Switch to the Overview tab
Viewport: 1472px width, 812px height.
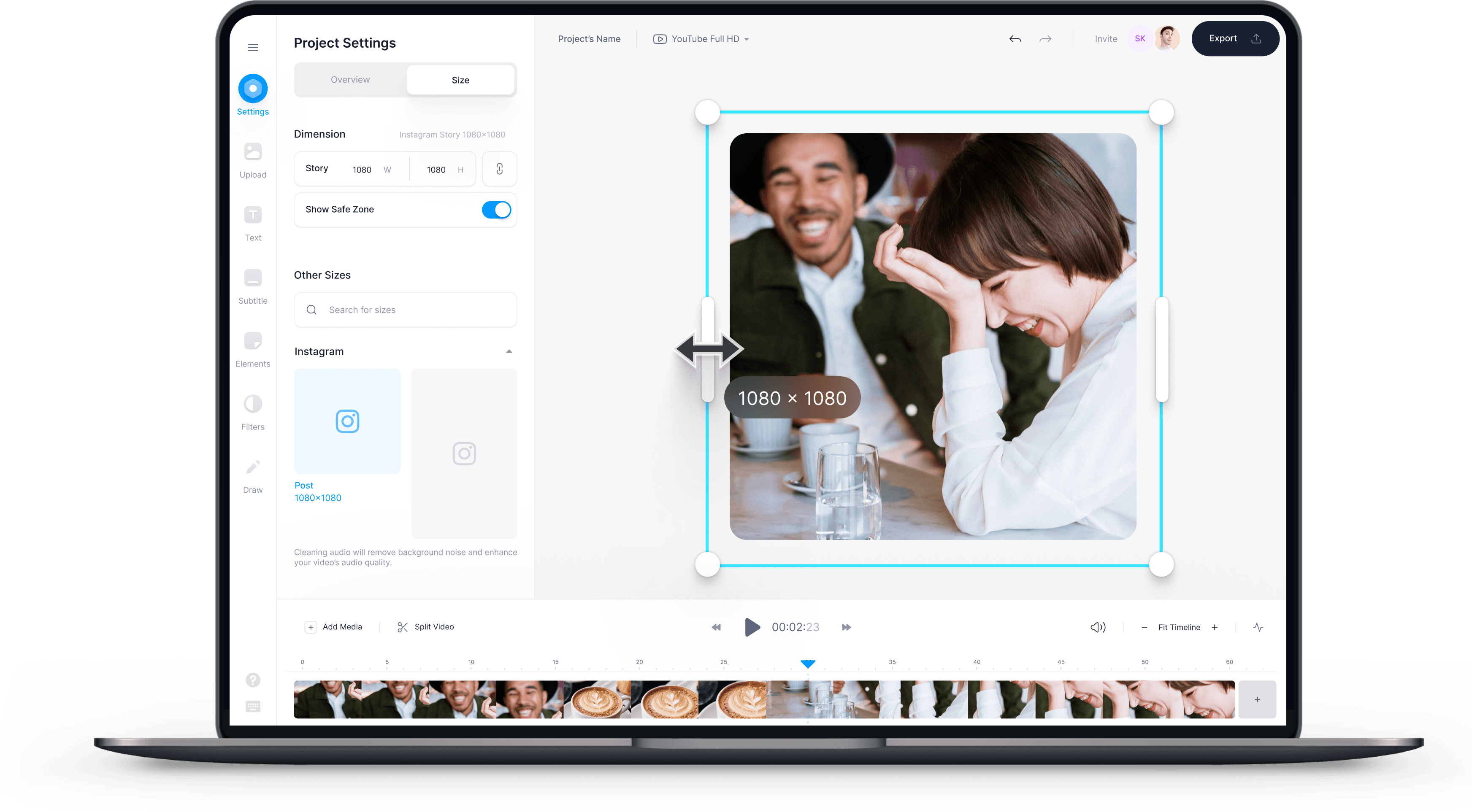(x=350, y=80)
